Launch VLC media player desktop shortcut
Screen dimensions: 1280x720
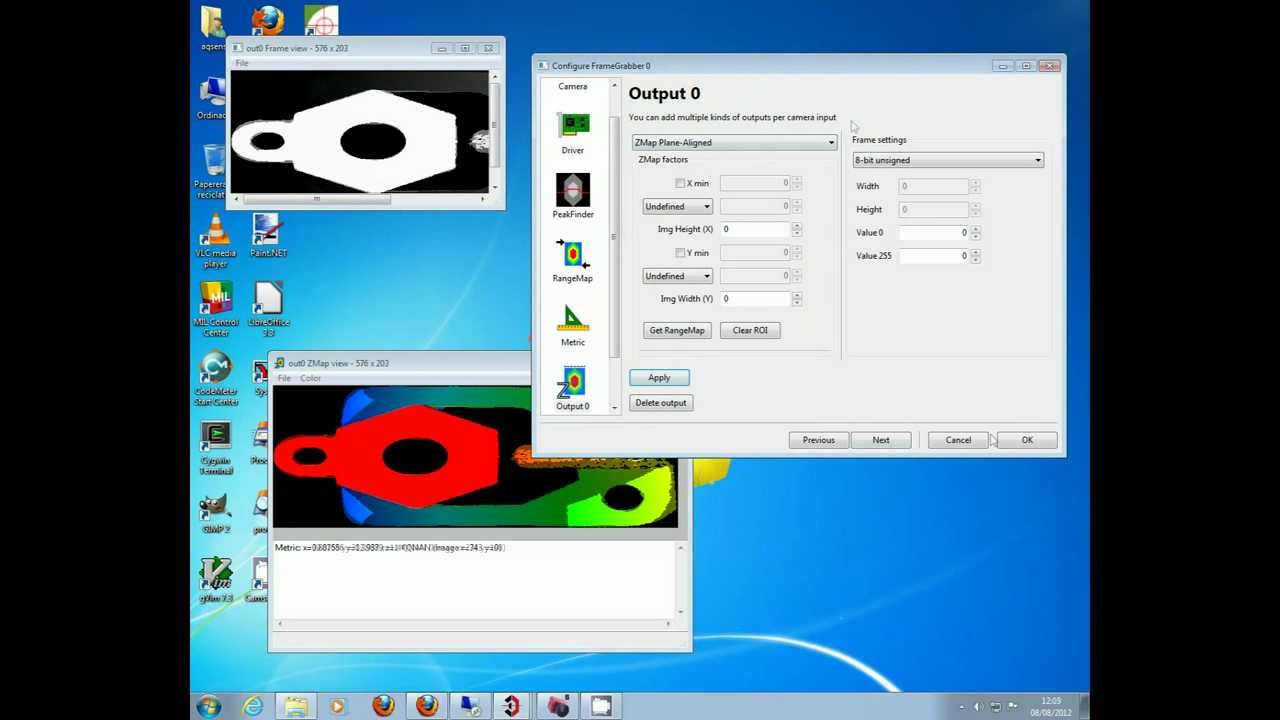coord(215,240)
